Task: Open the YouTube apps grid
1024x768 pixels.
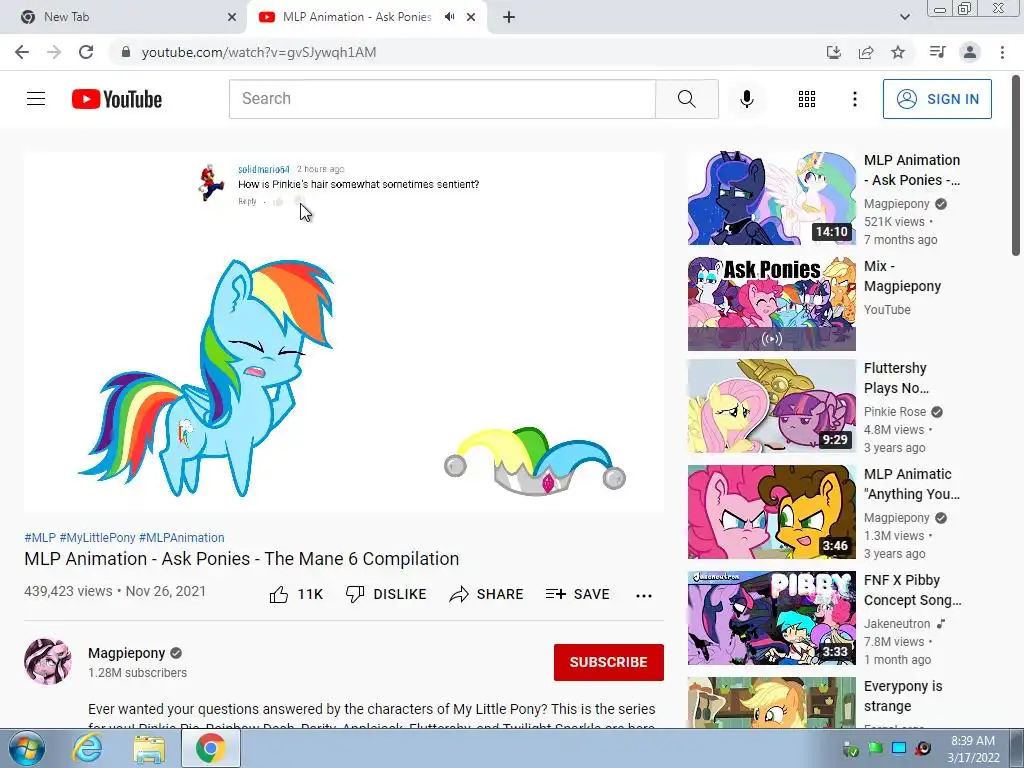Action: pos(807,99)
